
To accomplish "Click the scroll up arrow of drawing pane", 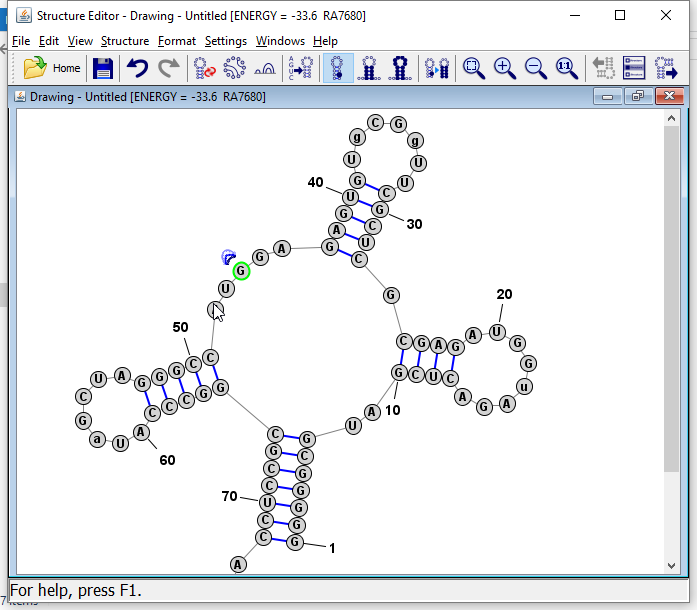I will (671, 118).
